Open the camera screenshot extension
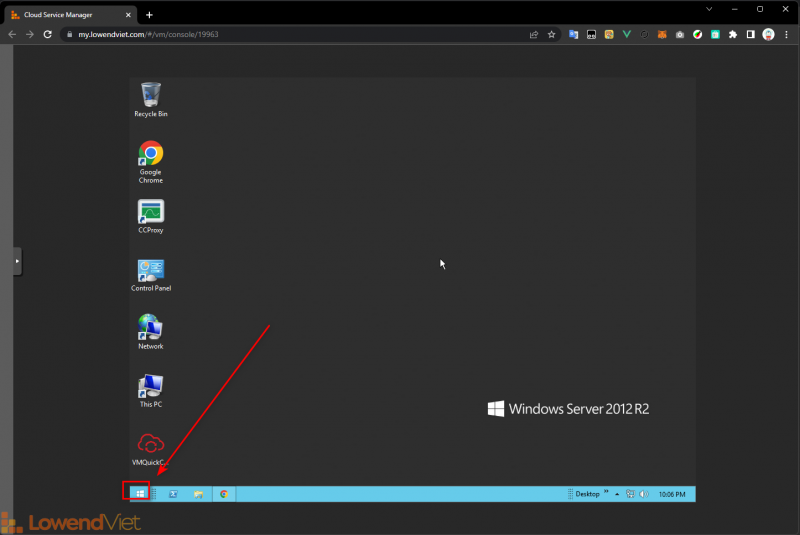 pos(680,34)
